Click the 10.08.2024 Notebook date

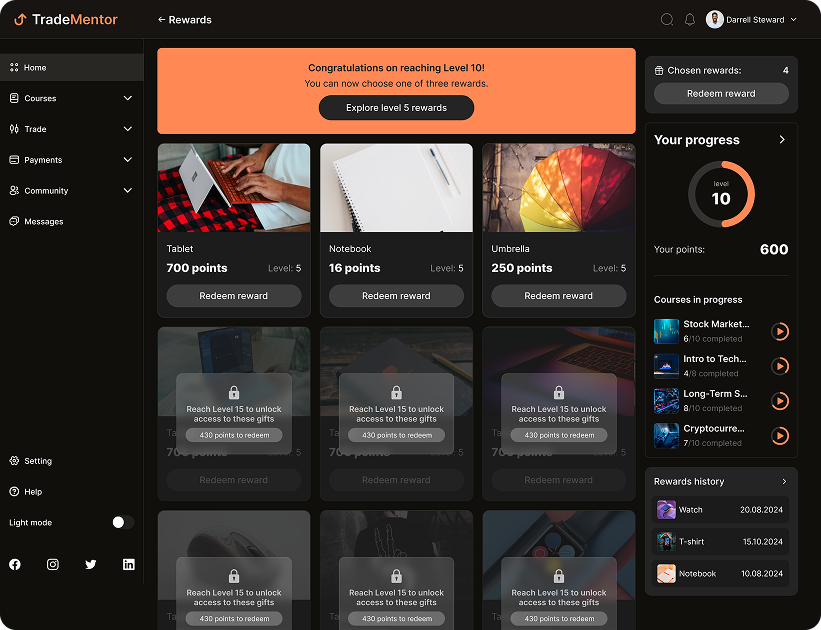tap(762, 574)
